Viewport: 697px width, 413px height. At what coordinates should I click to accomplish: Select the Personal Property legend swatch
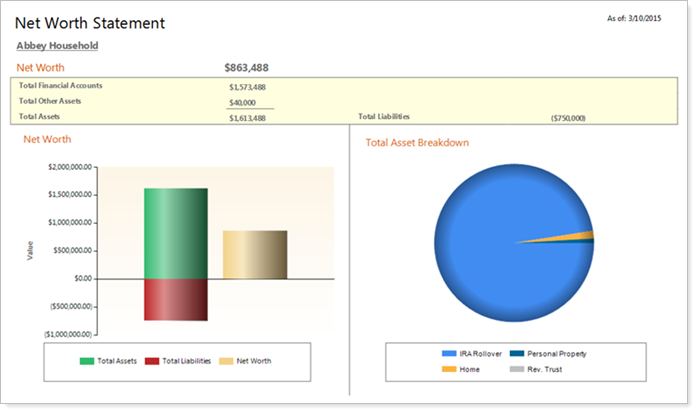click(516, 354)
